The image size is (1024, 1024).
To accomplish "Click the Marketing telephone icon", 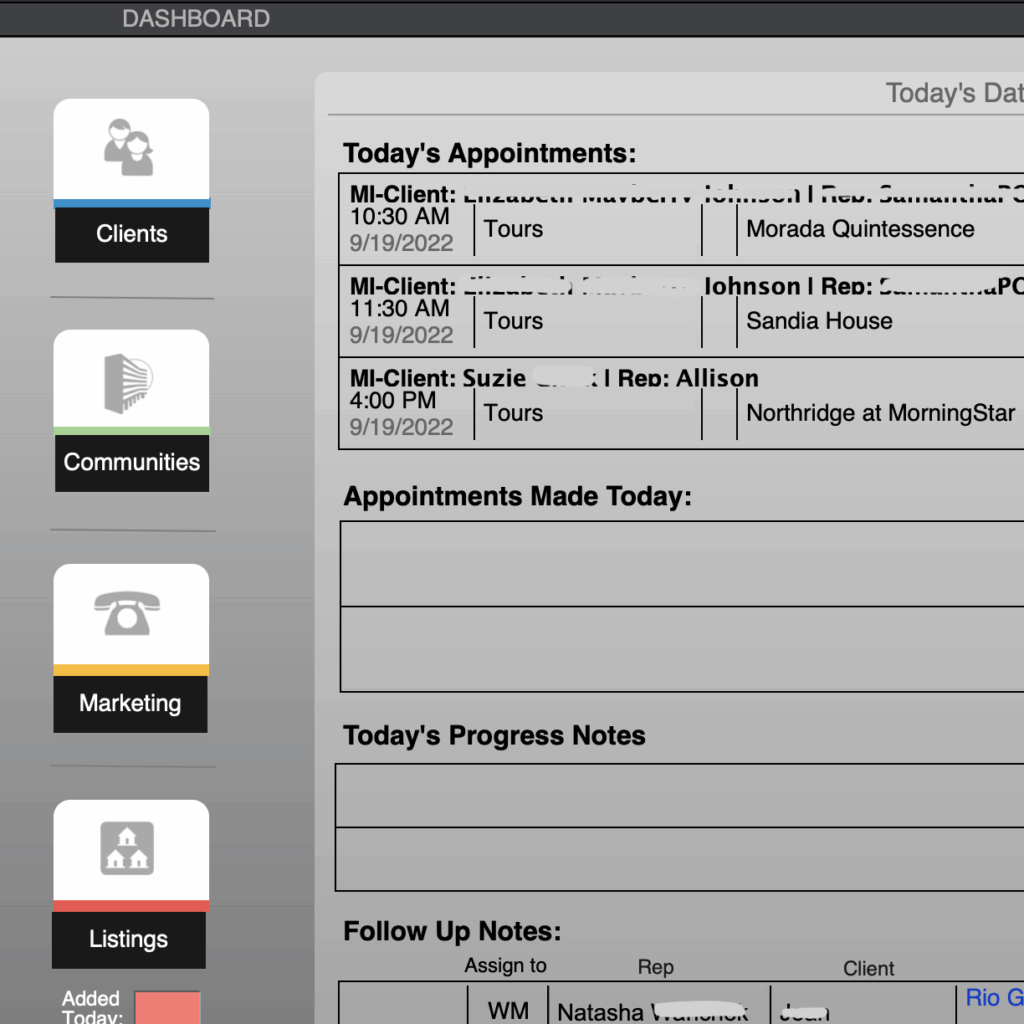I will coord(127,613).
